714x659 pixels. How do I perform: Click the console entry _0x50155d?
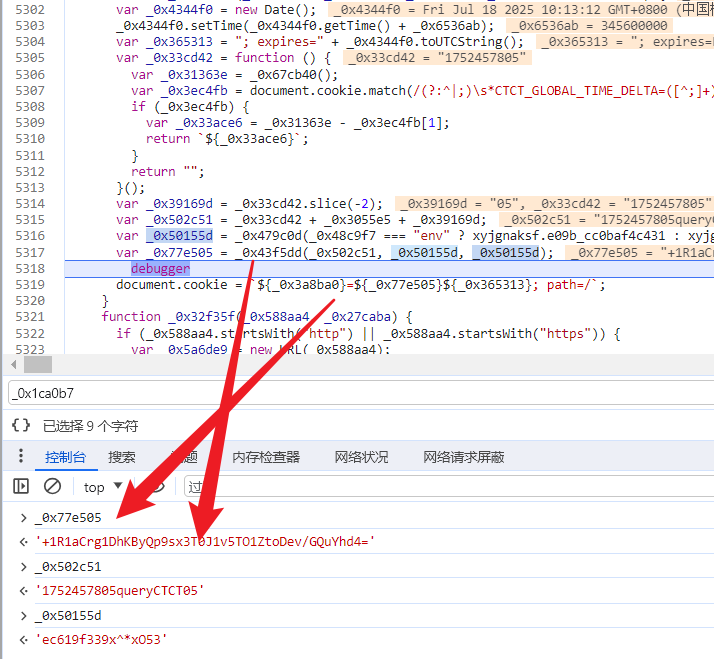68,616
